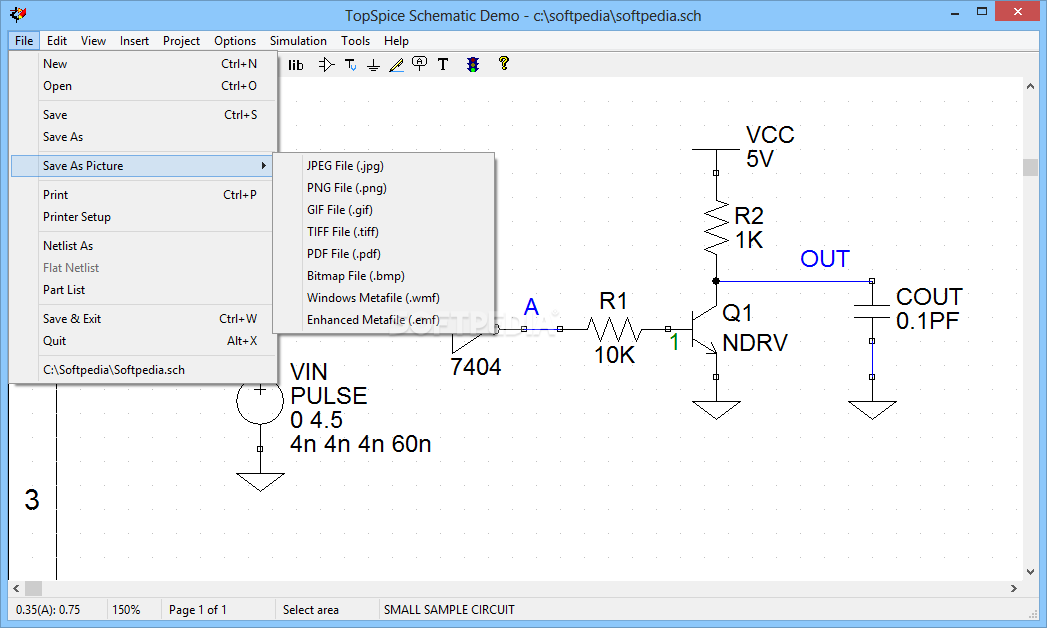Choose Open from the File menu
1047x628 pixels.
(x=144, y=86)
